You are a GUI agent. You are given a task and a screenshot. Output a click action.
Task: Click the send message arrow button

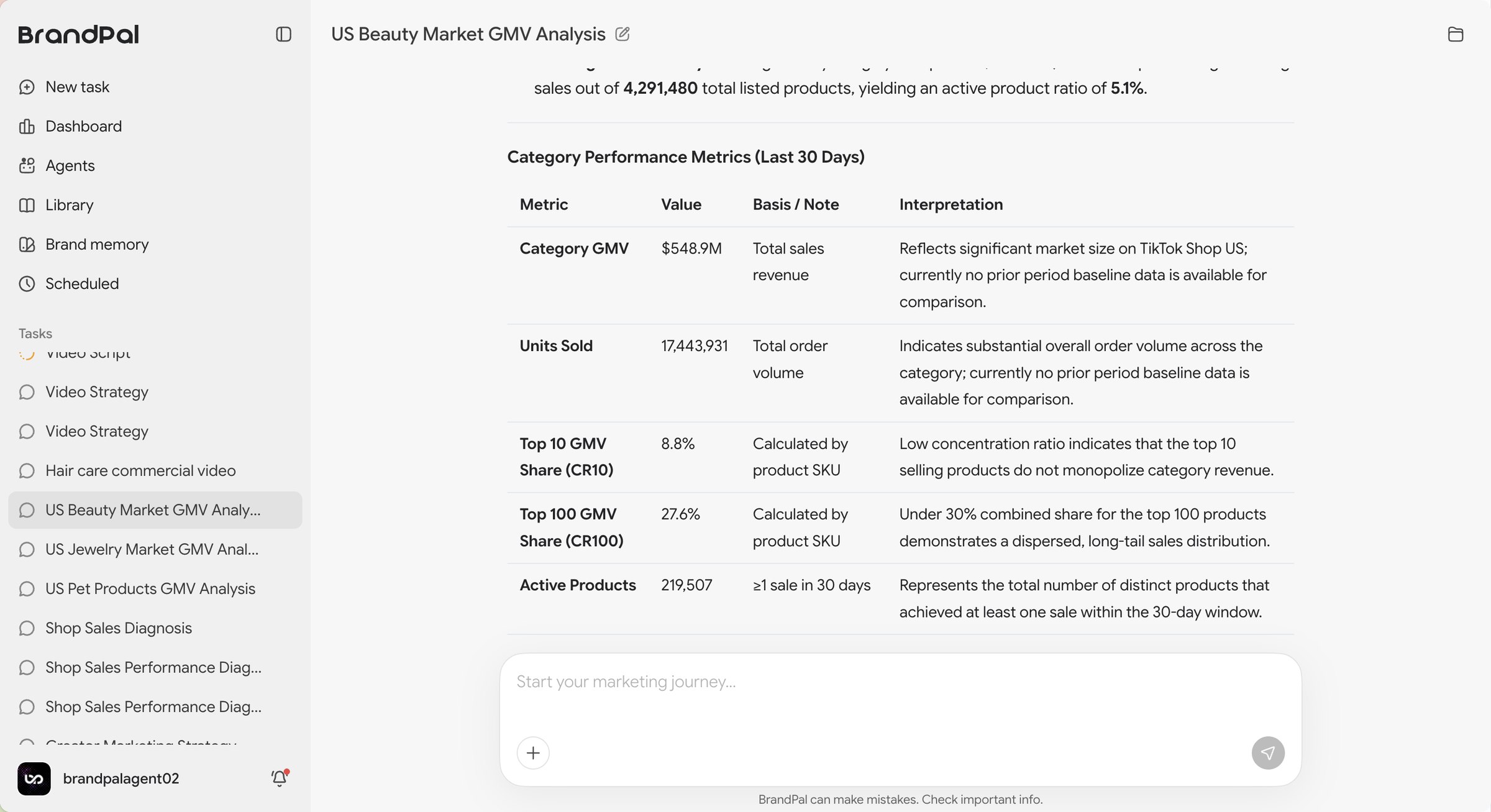click(1268, 753)
